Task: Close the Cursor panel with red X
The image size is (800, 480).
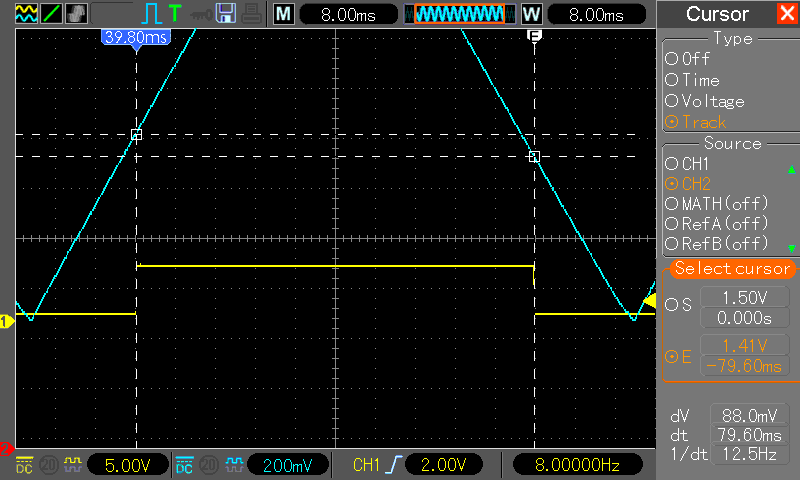Action: coord(788,13)
